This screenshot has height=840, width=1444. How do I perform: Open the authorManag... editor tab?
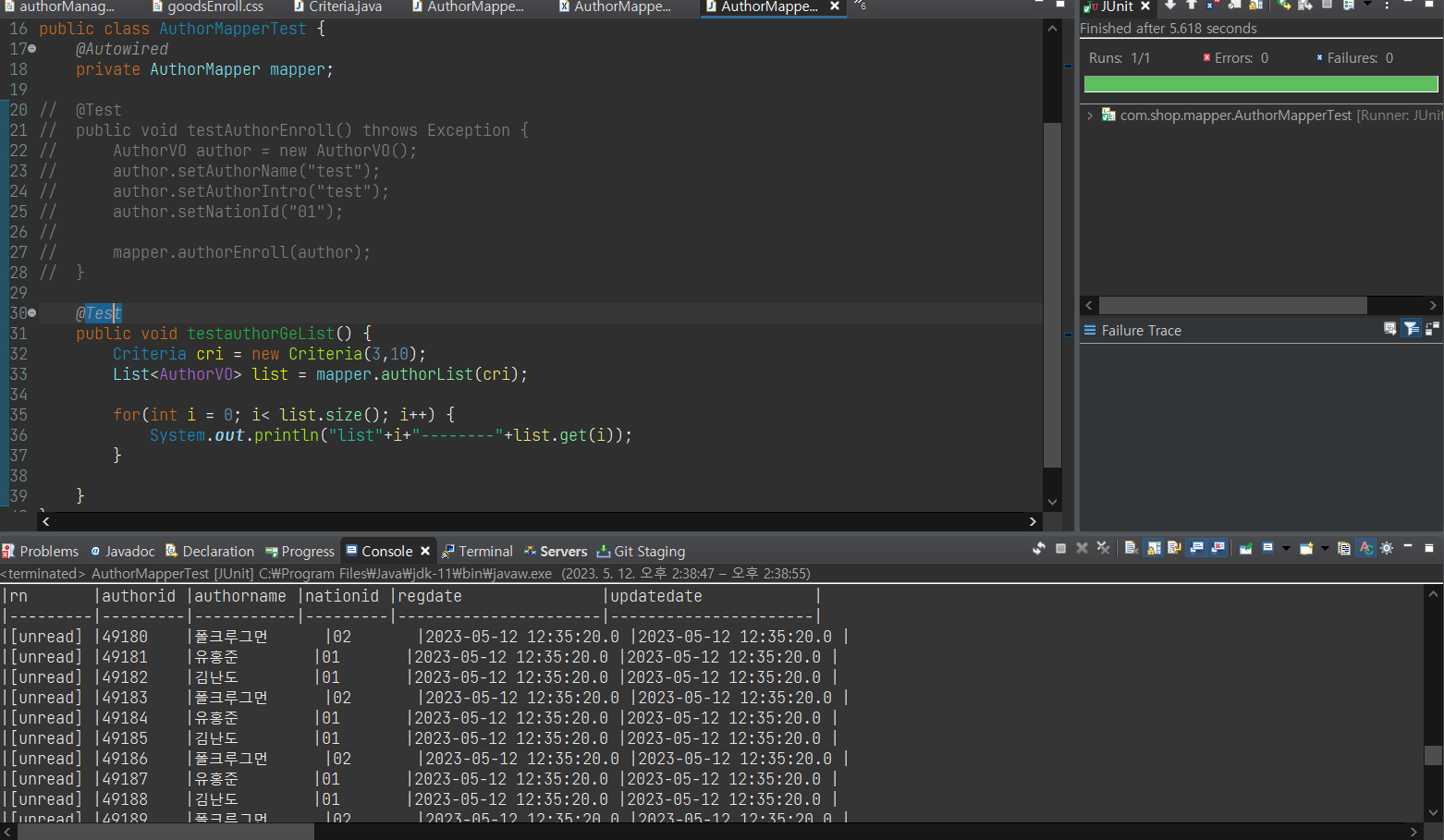pos(59,6)
